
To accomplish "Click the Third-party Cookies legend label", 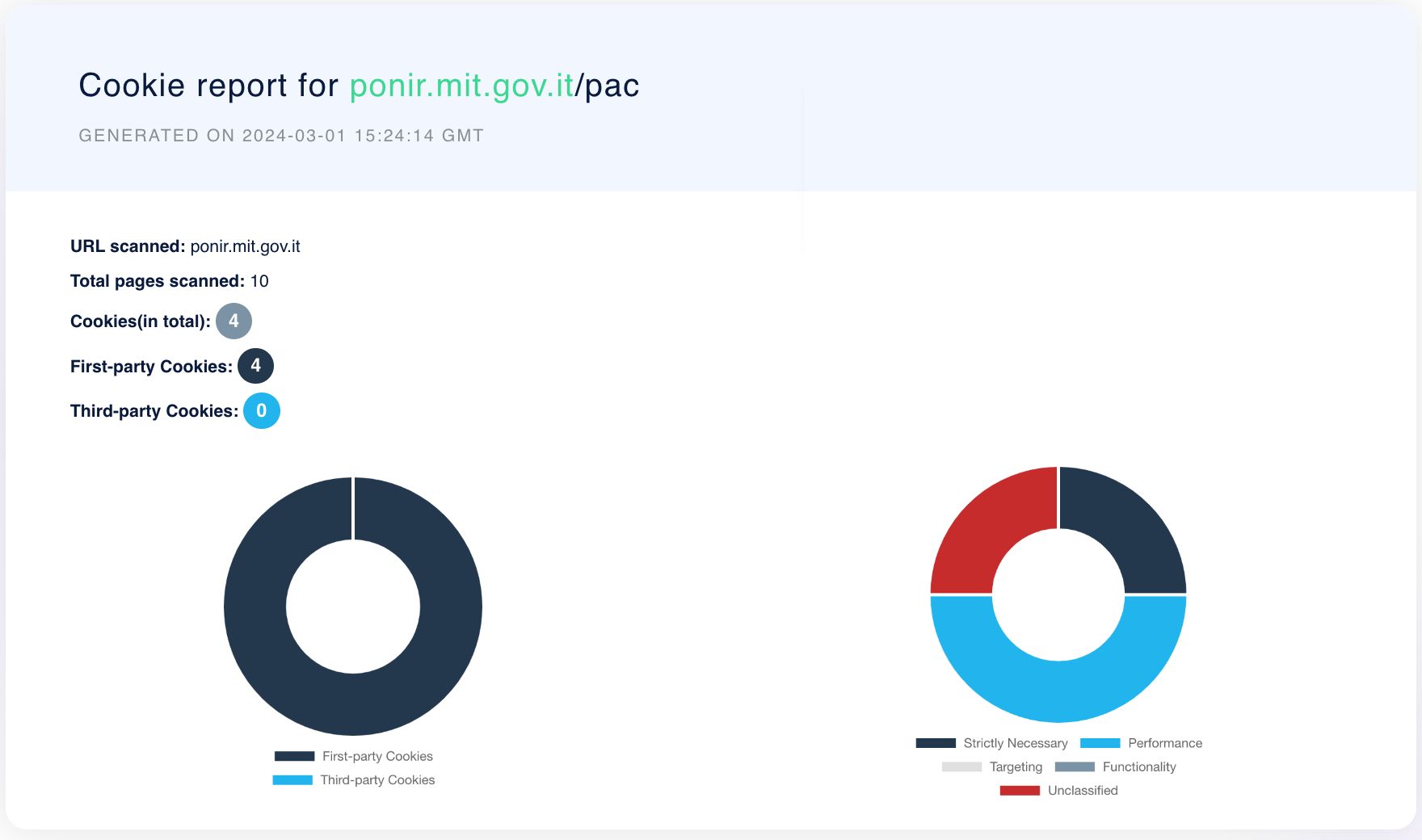I will [377, 780].
